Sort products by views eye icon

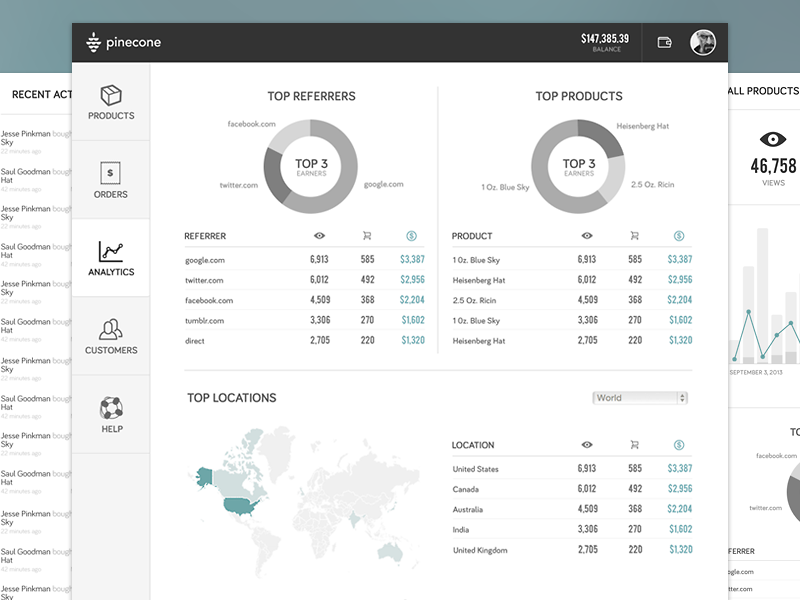587,236
